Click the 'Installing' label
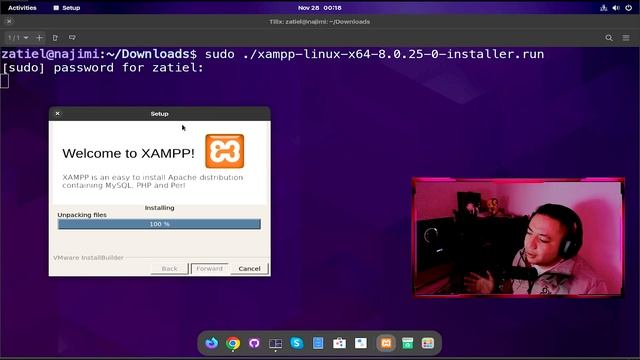This screenshot has width=640, height=360. click(159, 208)
